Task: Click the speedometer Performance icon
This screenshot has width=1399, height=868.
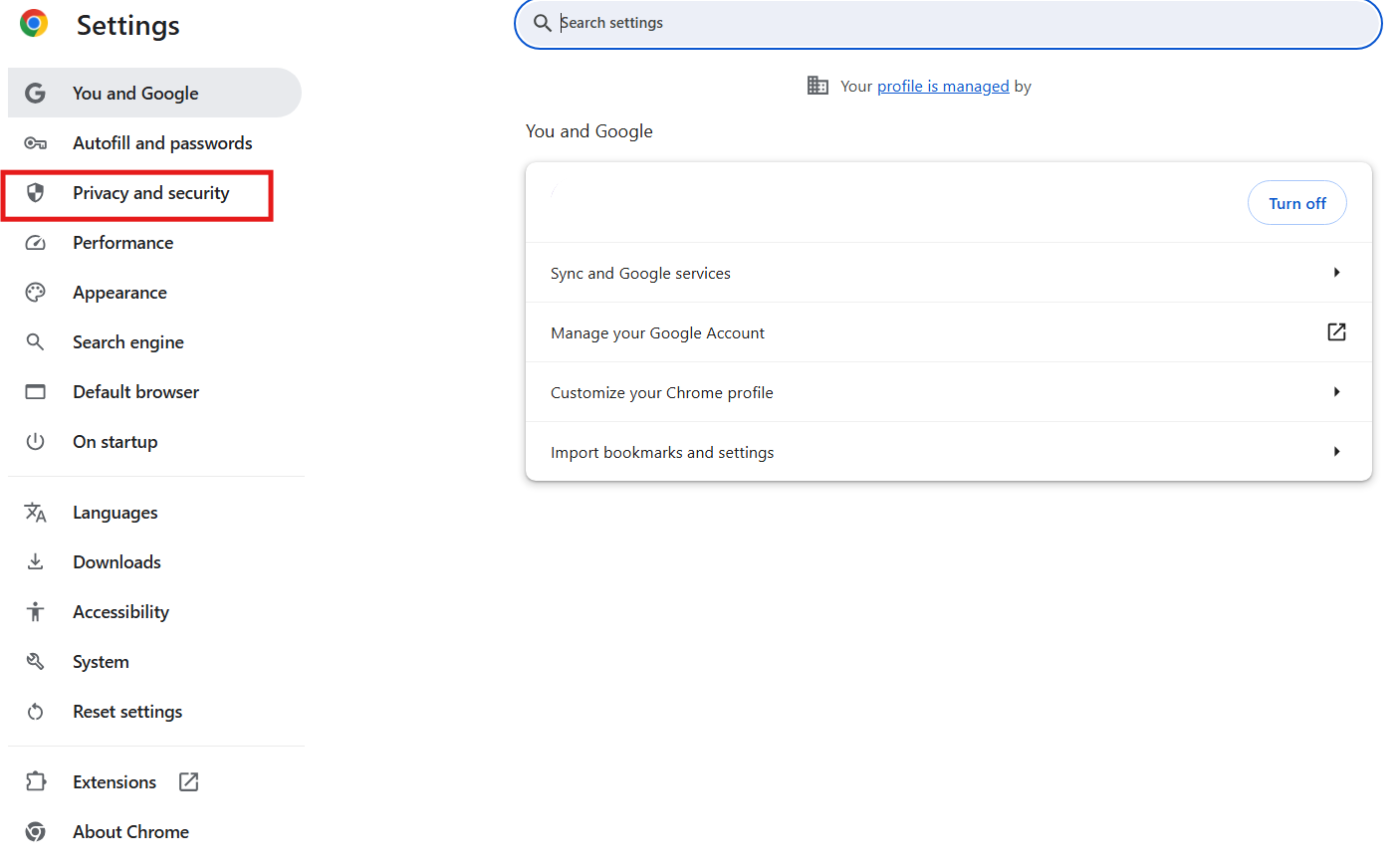Action: point(35,243)
